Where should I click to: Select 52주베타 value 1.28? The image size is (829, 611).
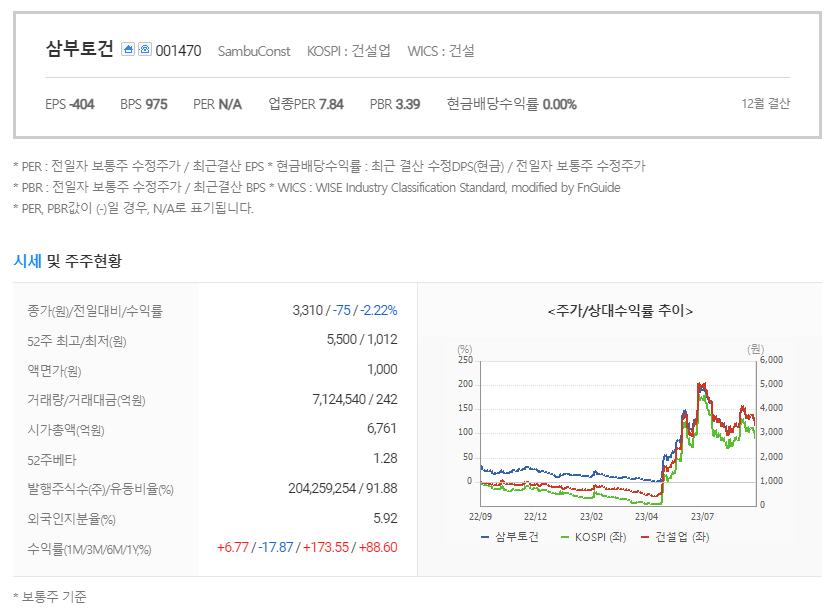(385, 458)
